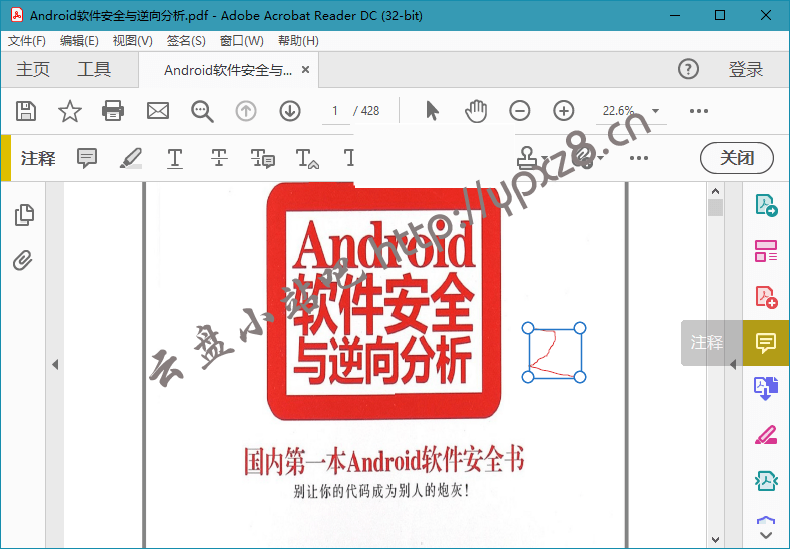The image size is (790, 549).
Task: Open 帮助(H) menu
Action: coord(298,41)
